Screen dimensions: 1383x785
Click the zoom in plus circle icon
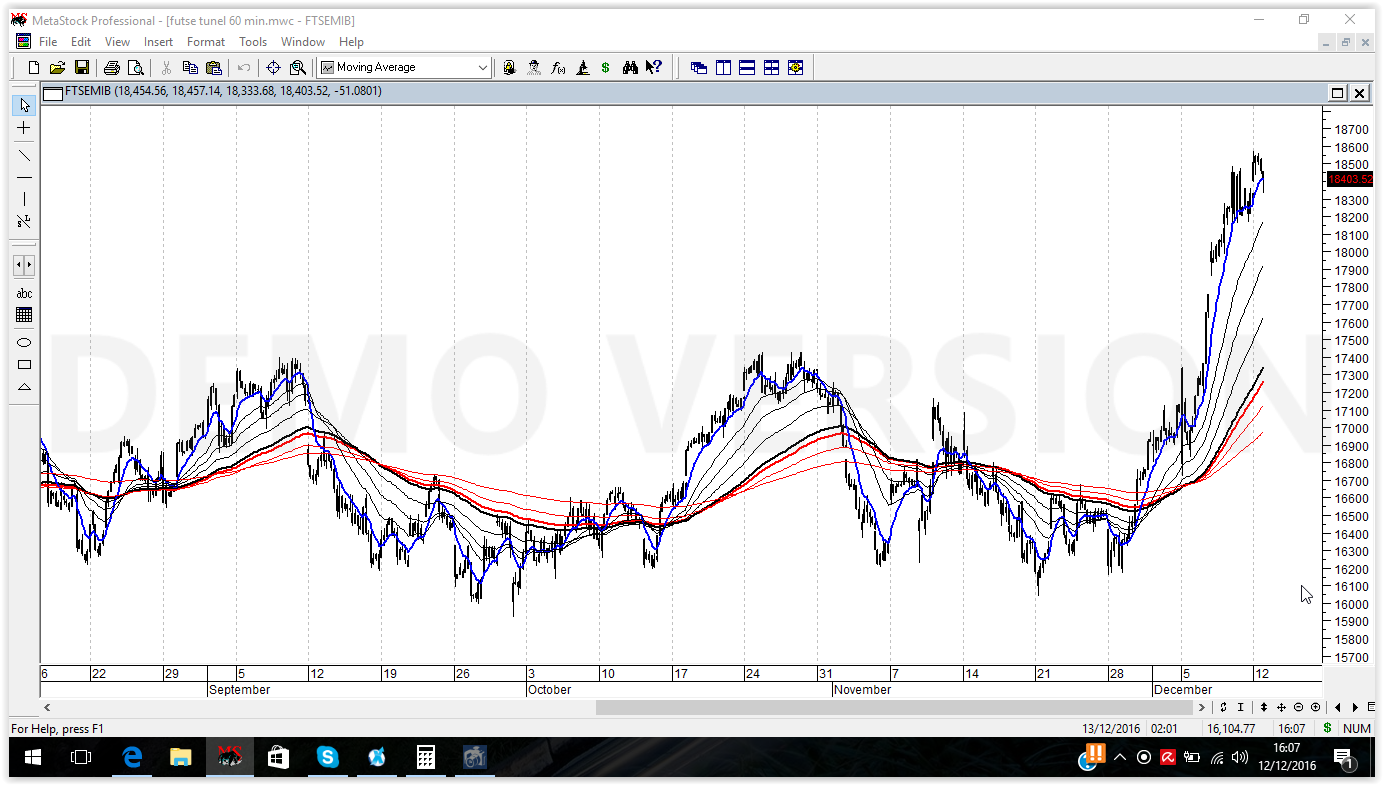[x=1315, y=707]
